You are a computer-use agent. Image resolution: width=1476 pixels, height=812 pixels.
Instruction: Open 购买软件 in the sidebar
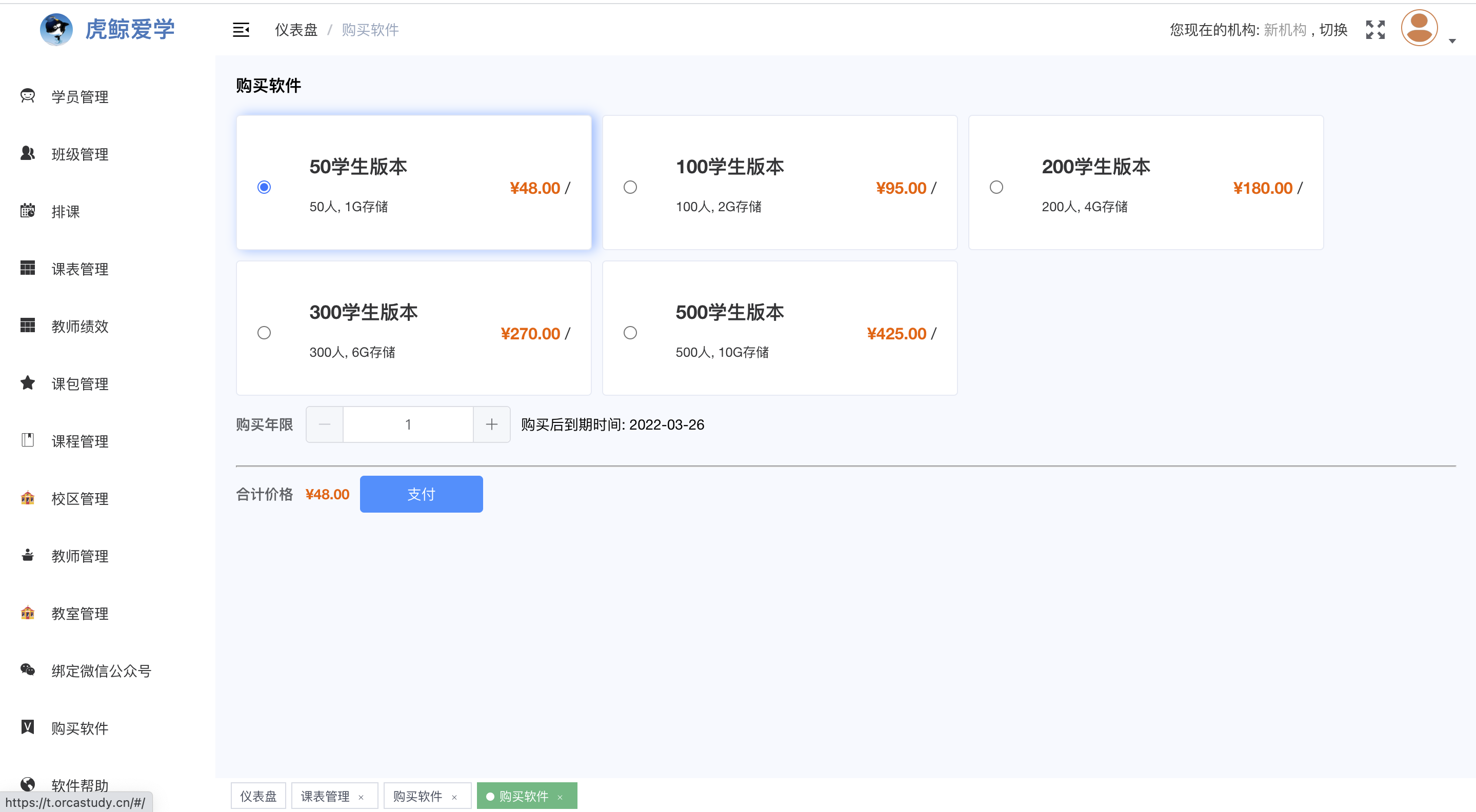79,728
